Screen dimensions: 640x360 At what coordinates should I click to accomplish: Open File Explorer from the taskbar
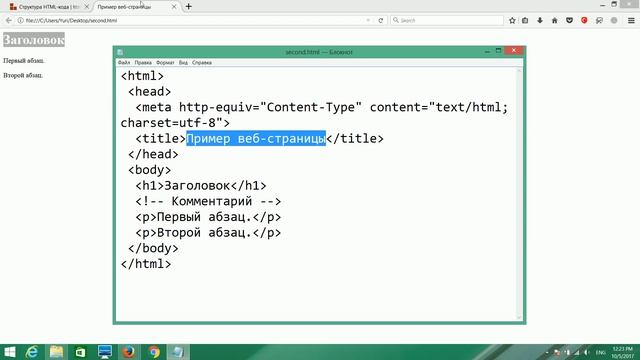click(x=56, y=352)
